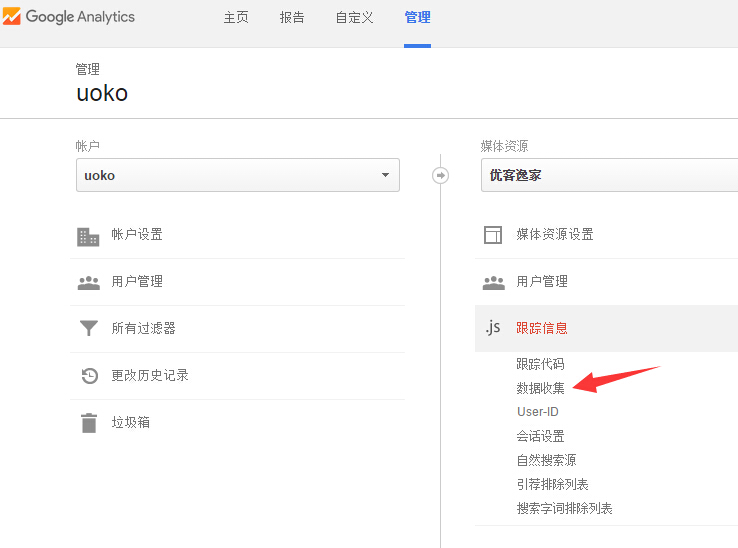Collapse the 跟踪信息 section
738x548 pixels.
pyautogui.click(x=606, y=328)
